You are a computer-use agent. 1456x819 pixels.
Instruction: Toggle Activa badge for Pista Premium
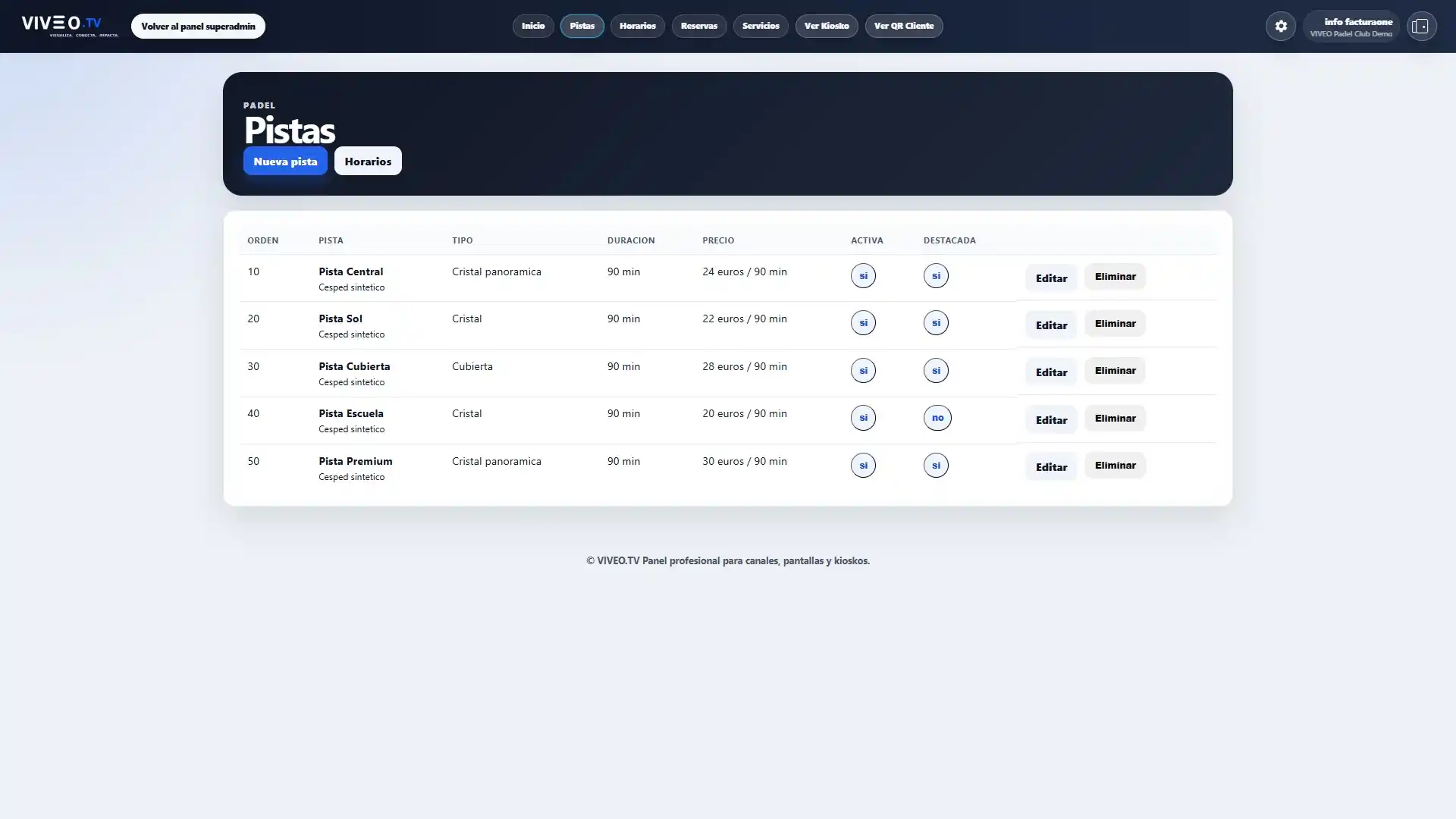[x=863, y=465]
